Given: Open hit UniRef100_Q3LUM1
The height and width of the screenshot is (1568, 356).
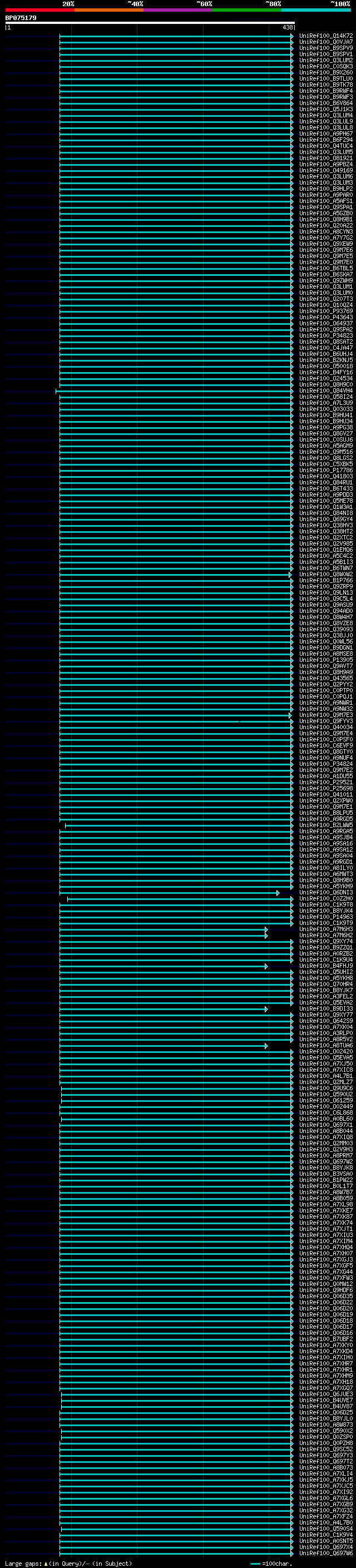Looking at the screenshot, I should 326,286.
